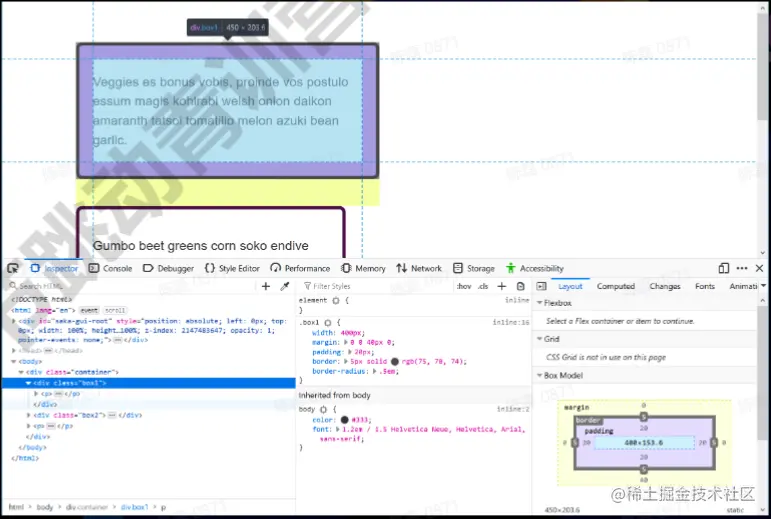Click the ellipsis badge in the head row
Screen dimensions: 771x519
point(48,350)
